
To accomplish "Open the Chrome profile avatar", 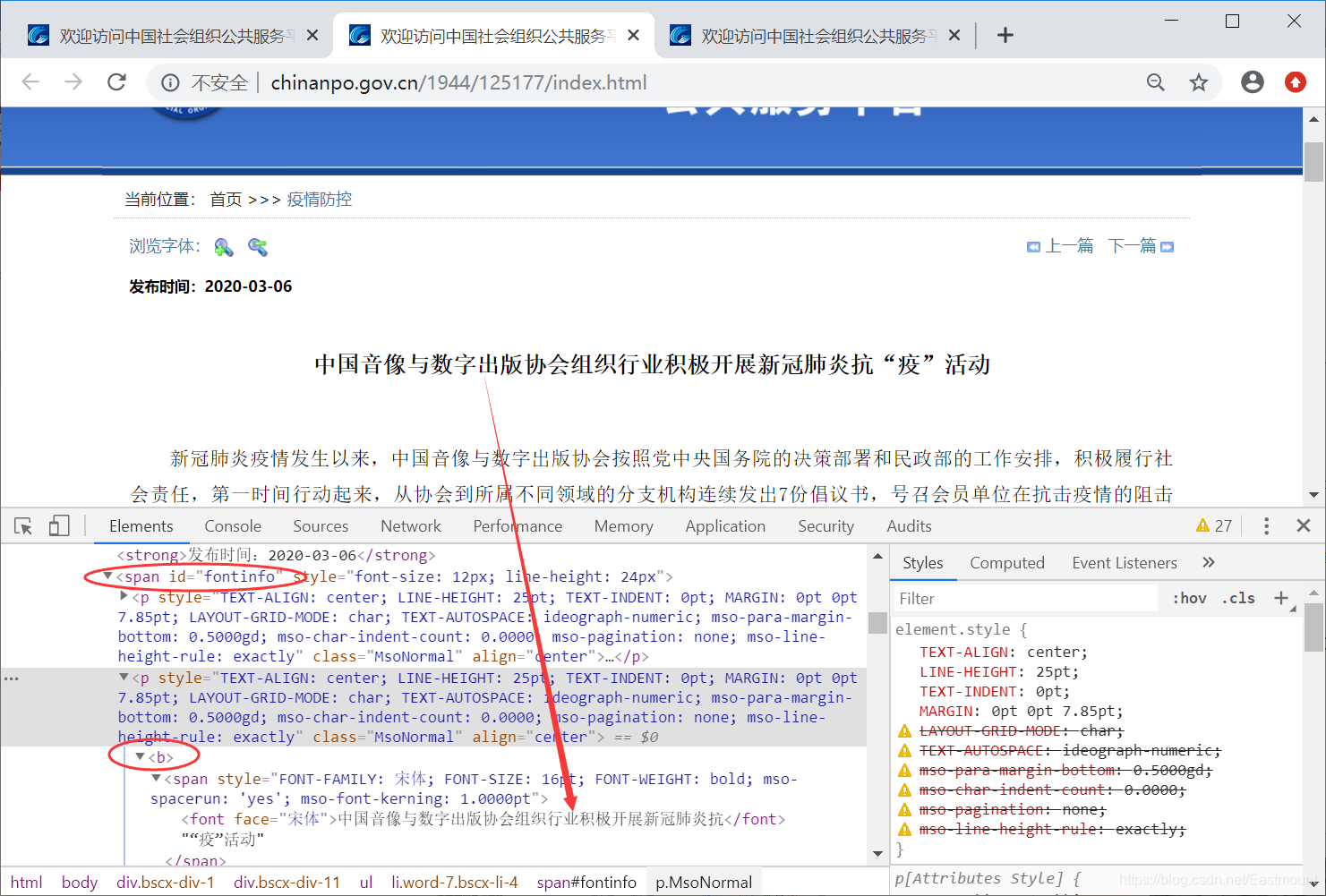I will tap(1253, 82).
